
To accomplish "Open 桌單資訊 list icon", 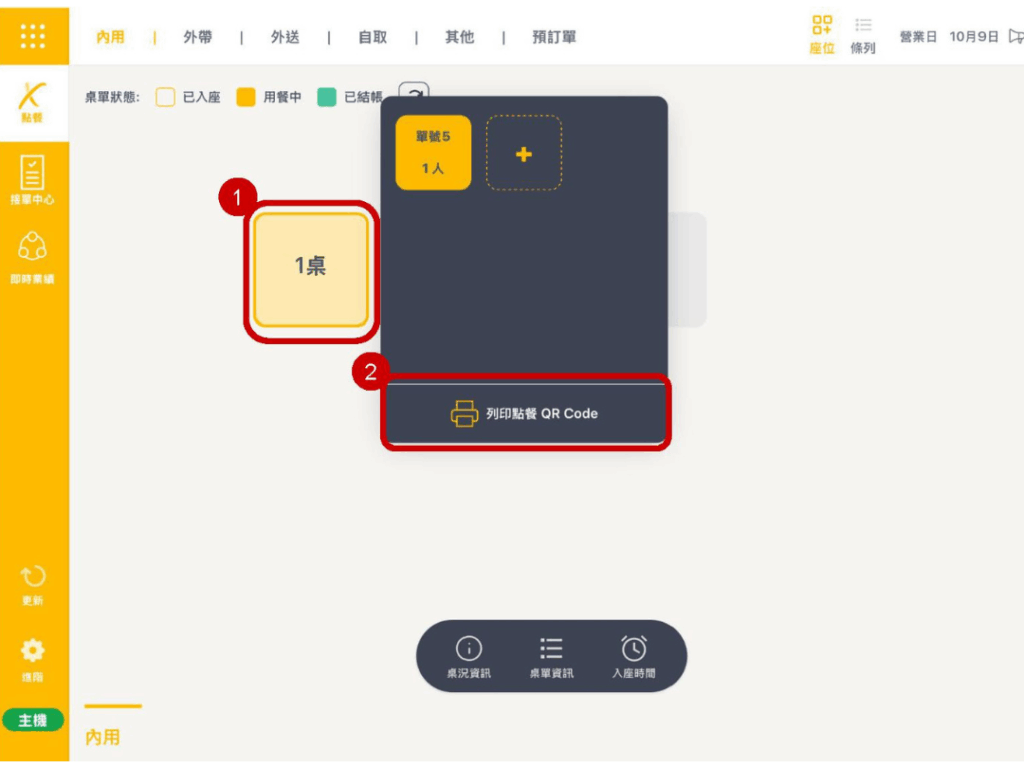I will tap(551, 657).
